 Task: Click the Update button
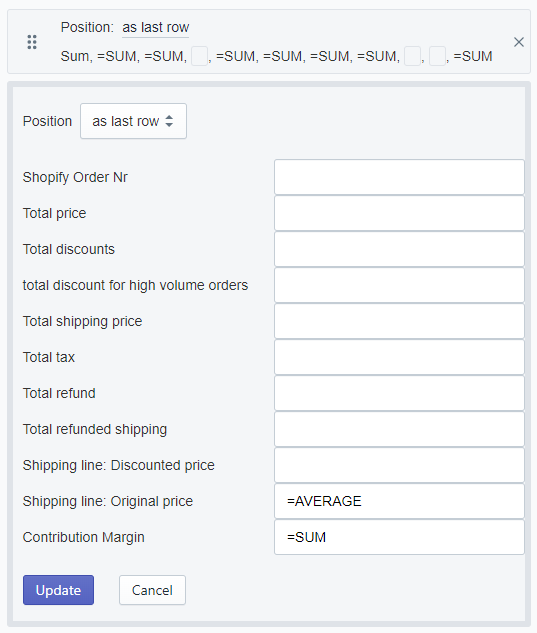click(58, 590)
